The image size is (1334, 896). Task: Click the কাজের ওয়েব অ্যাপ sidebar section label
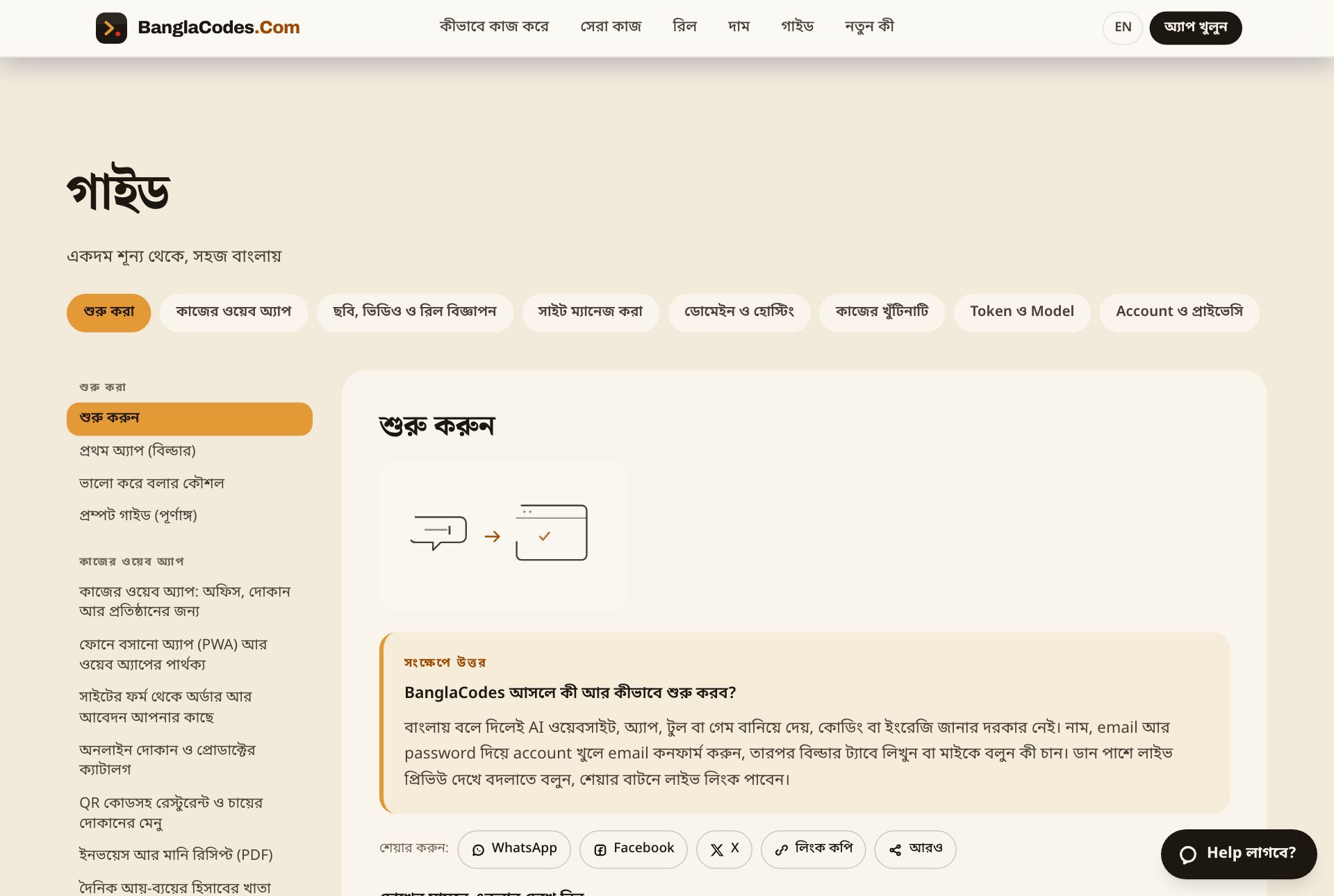(131, 561)
